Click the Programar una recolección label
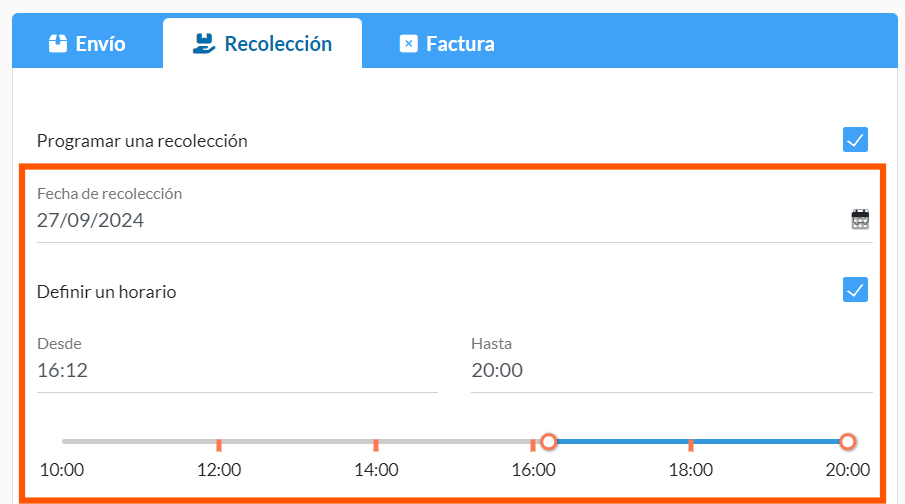Viewport: 905px width, 504px height. pos(142,141)
